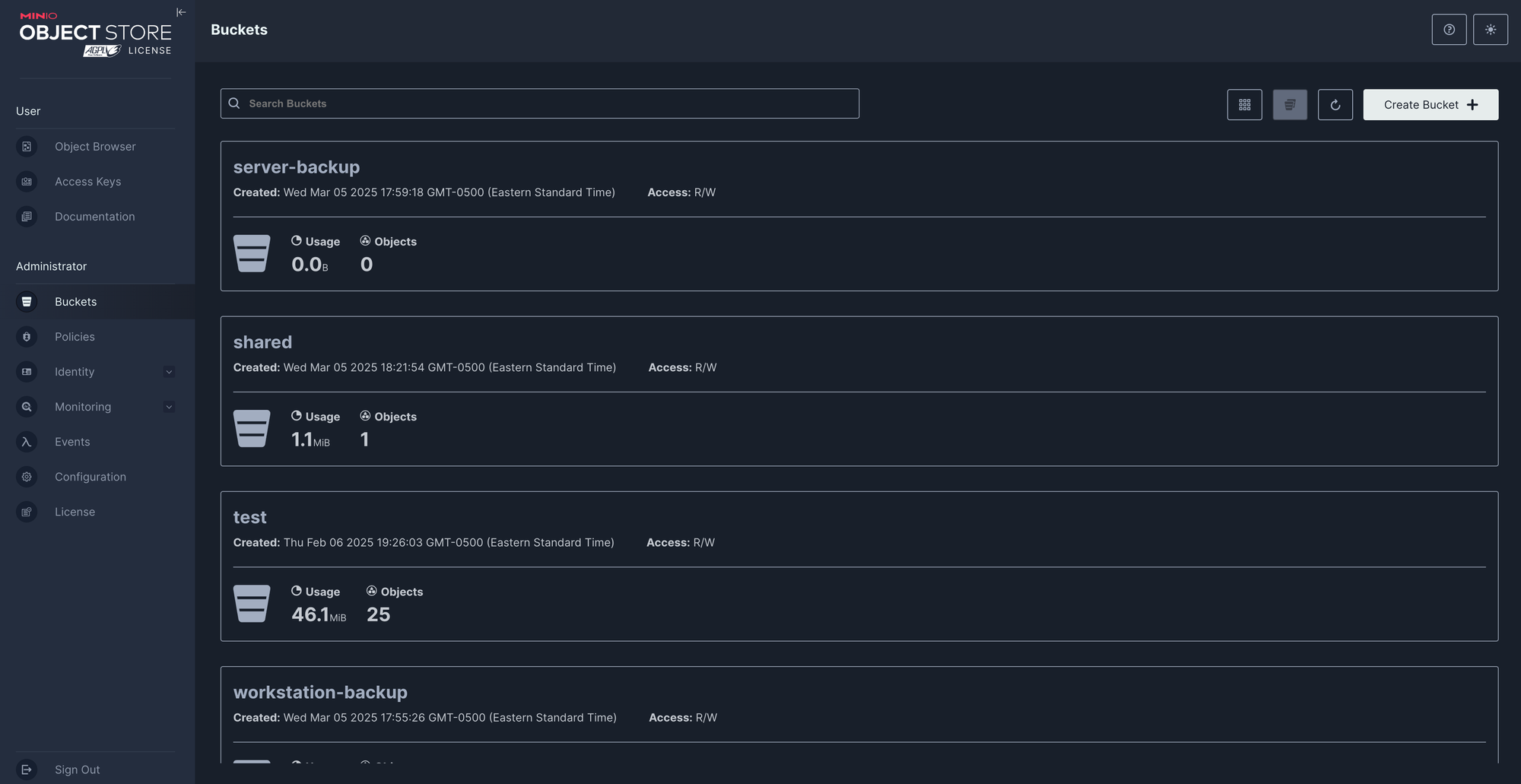Click the help question mark icon
Viewport: 1521px width, 784px height.
(x=1449, y=29)
